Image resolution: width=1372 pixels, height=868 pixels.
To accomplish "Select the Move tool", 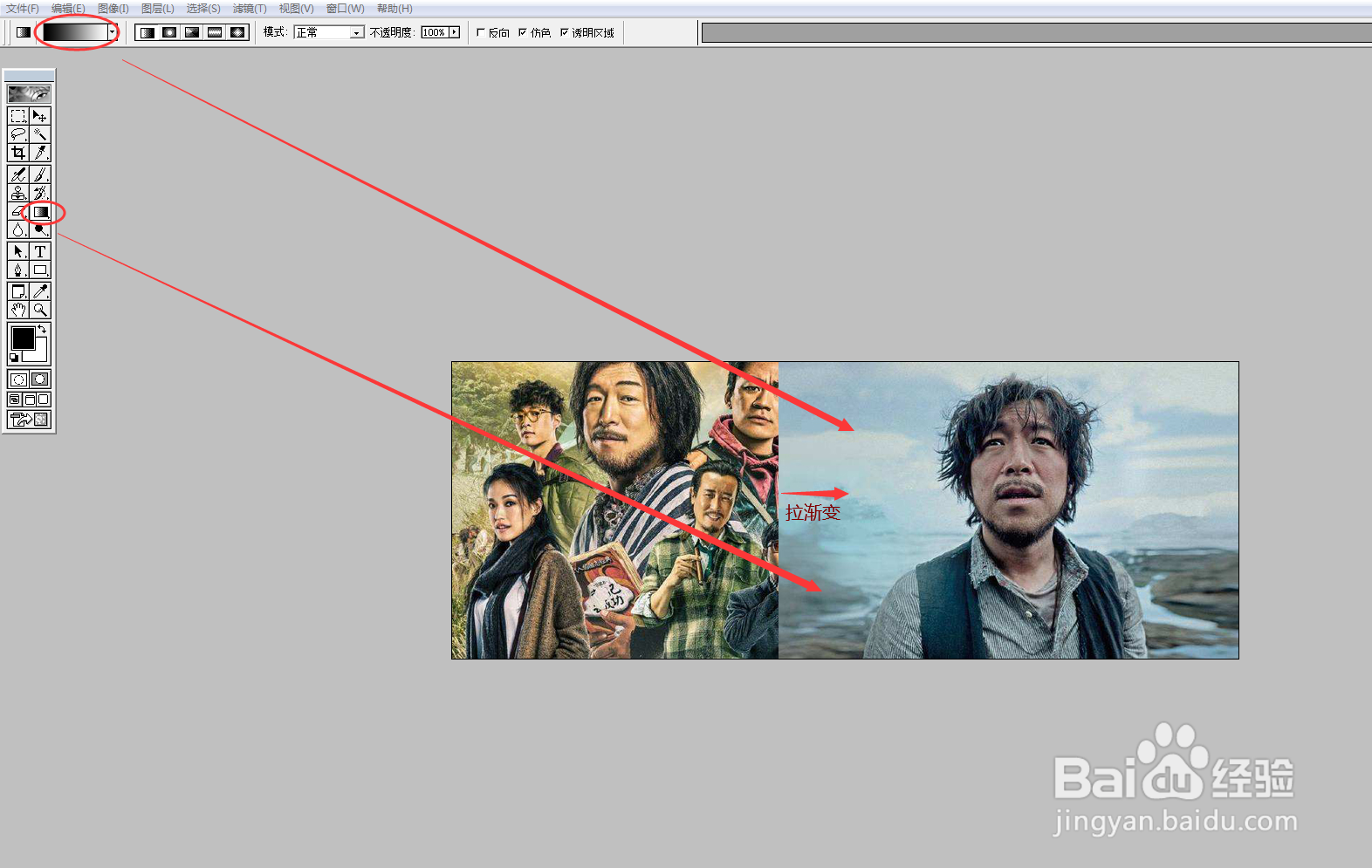I will [40, 116].
